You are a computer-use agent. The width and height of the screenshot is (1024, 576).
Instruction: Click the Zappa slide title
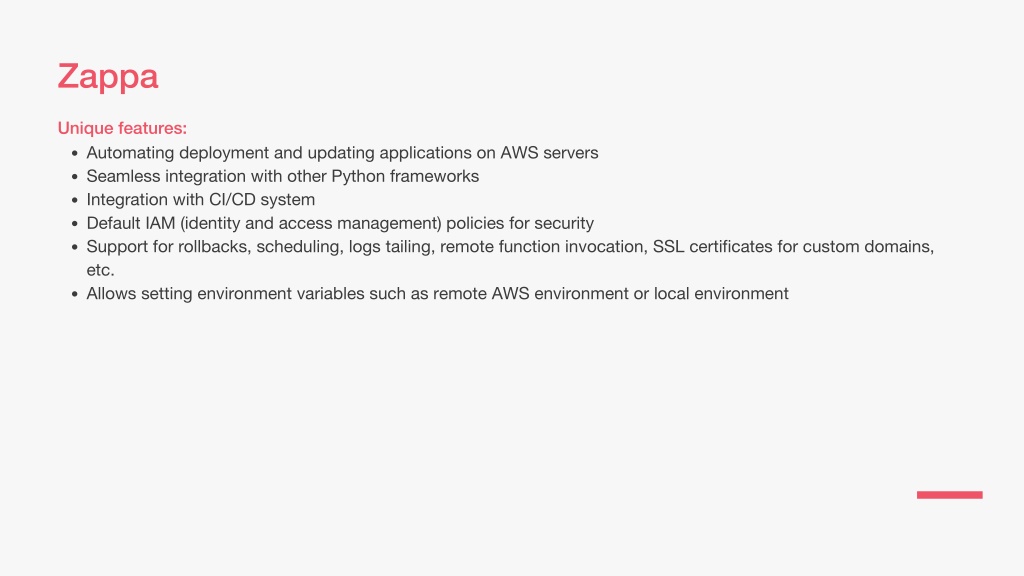pyautogui.click(x=108, y=78)
